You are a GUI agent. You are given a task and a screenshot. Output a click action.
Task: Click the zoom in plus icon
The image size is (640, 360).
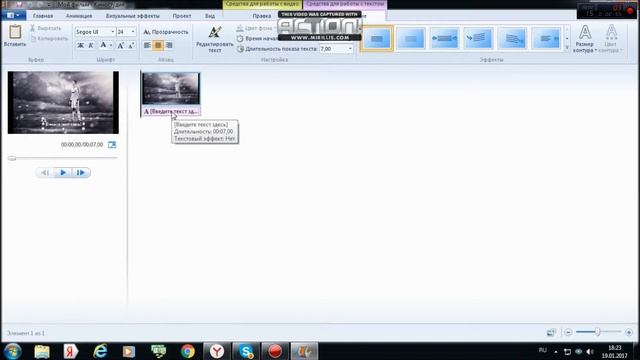coord(629,332)
